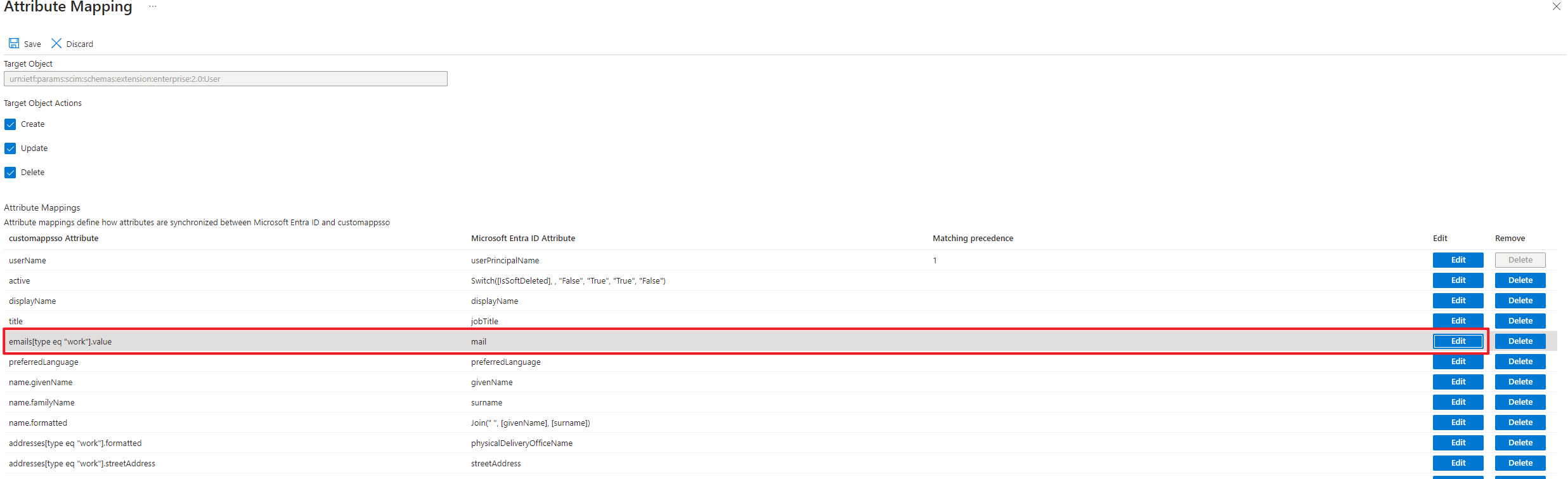Click the surname Entra attribute cell
Viewport: 1568px width, 479px height.
coord(487,403)
